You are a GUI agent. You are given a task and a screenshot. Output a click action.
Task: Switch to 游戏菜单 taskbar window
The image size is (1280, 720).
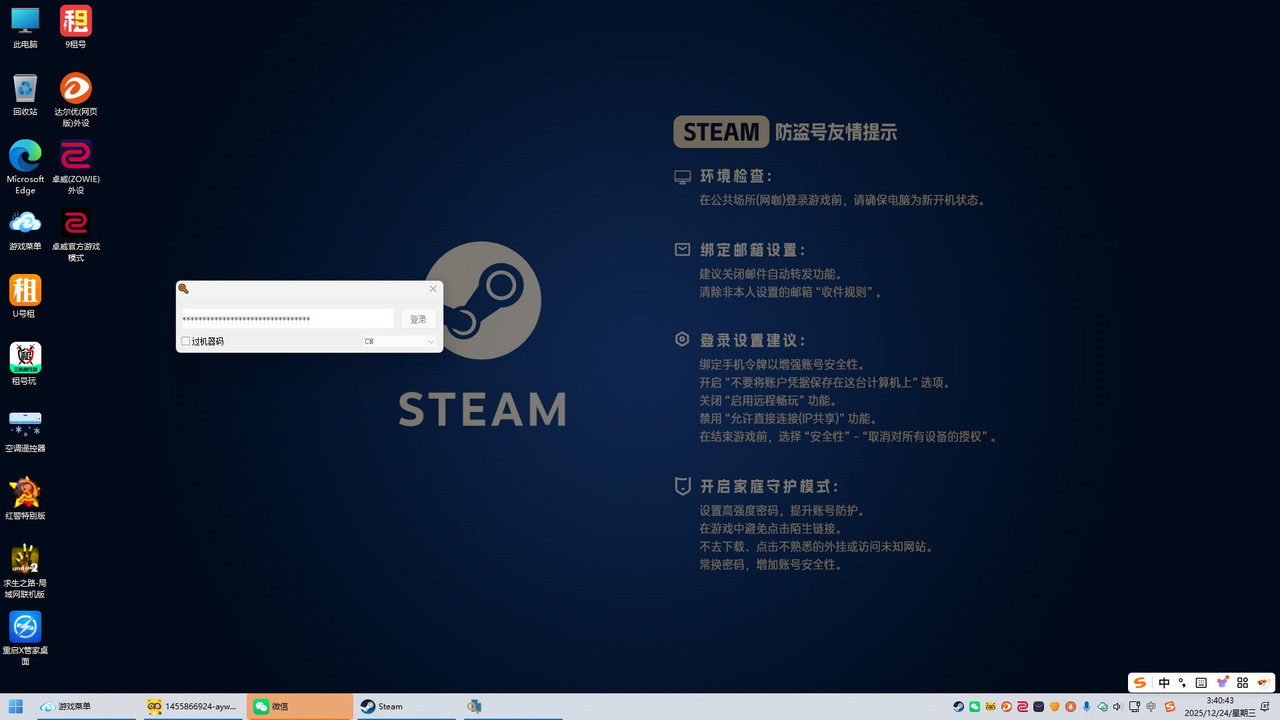coord(85,706)
